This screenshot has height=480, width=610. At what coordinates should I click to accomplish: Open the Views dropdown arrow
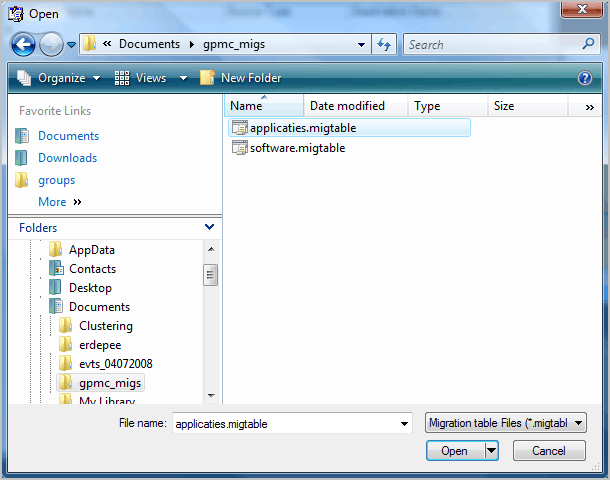pos(183,78)
